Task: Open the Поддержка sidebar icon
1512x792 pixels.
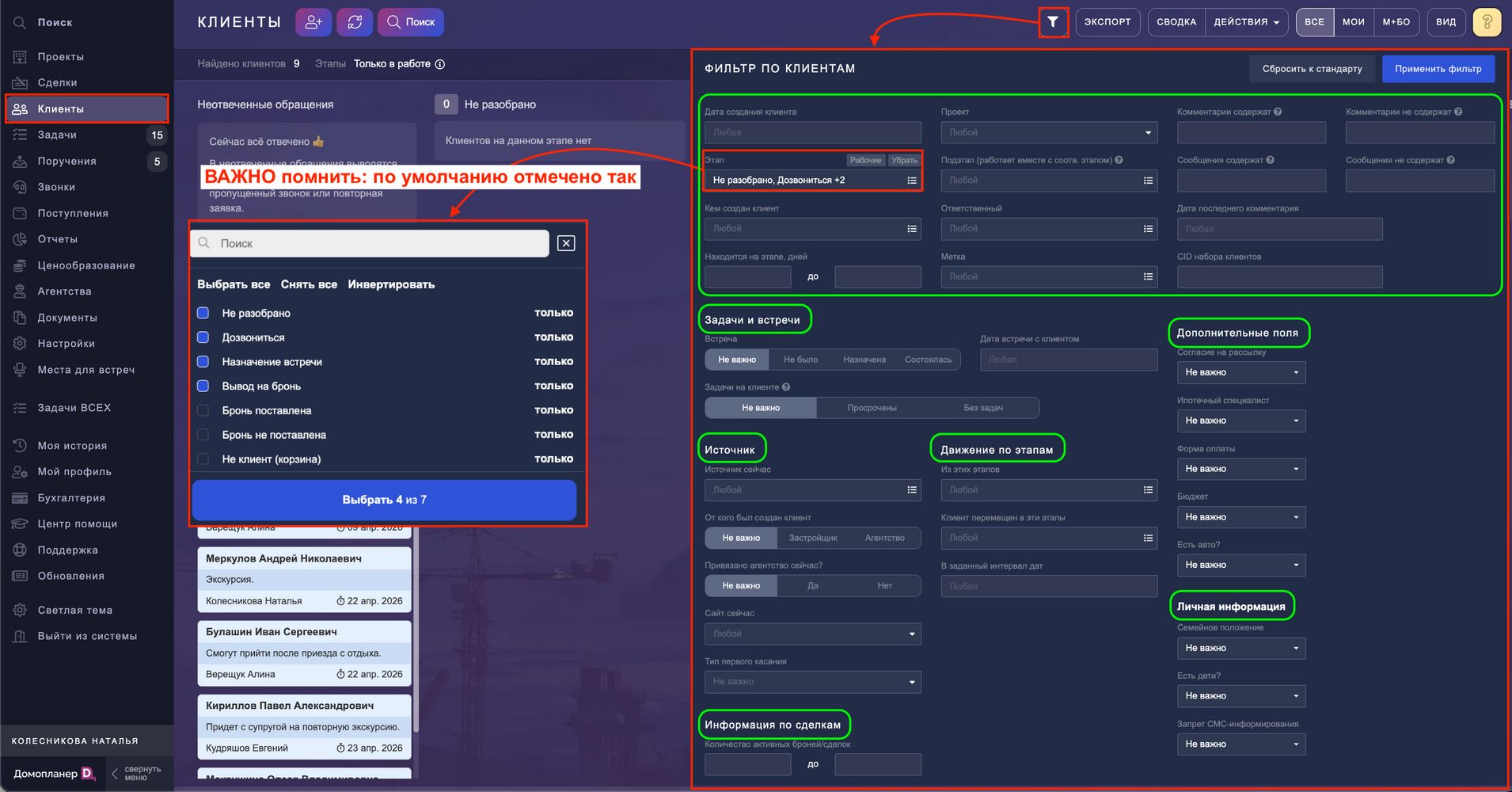Action: pos(20,550)
